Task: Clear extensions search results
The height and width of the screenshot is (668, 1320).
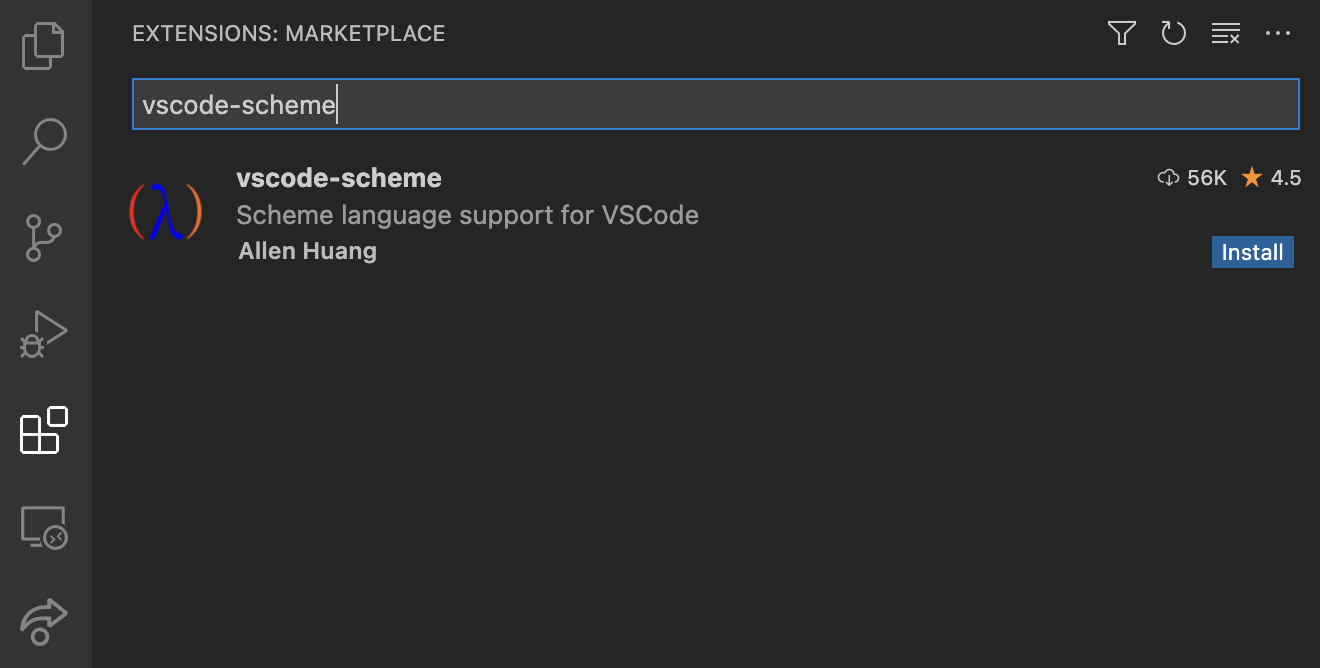Action: click(x=1225, y=34)
